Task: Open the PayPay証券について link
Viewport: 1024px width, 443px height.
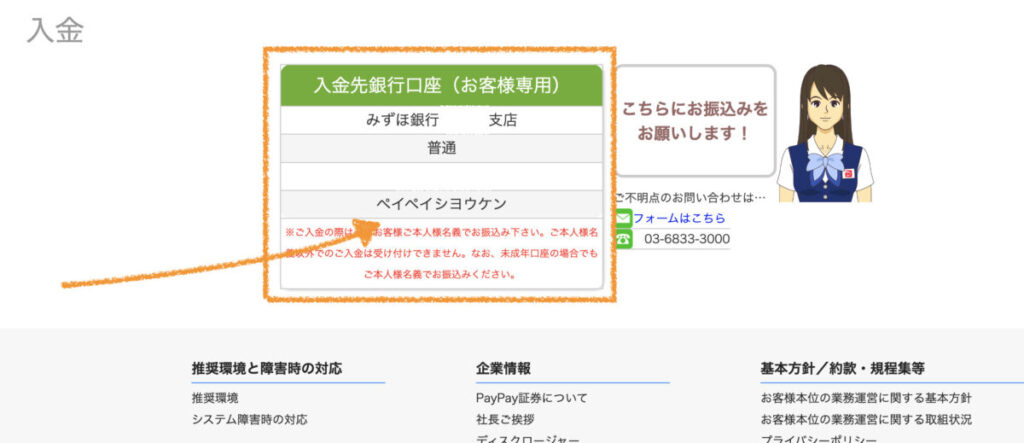Action: [x=531, y=398]
